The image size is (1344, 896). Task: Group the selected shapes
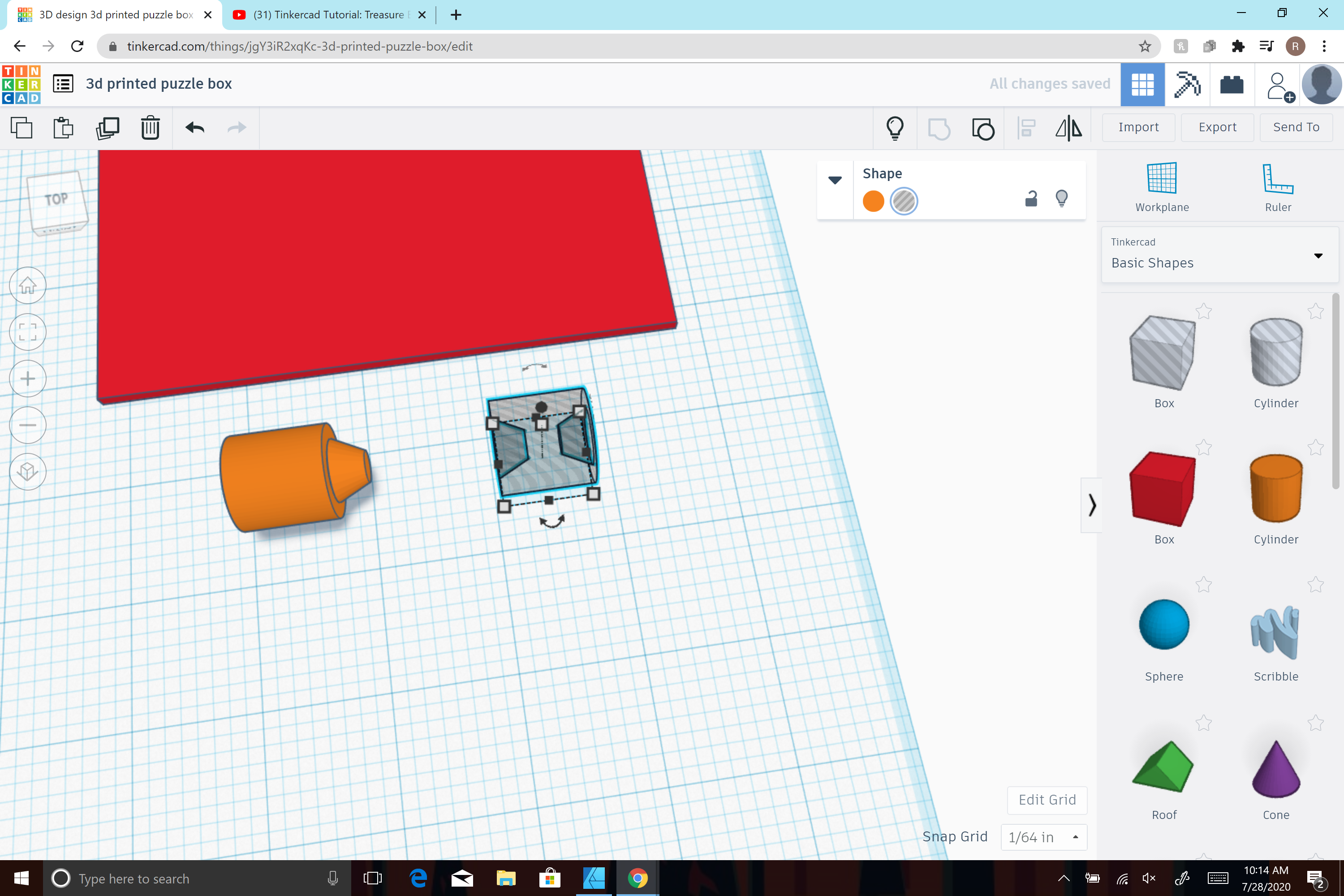(938, 128)
